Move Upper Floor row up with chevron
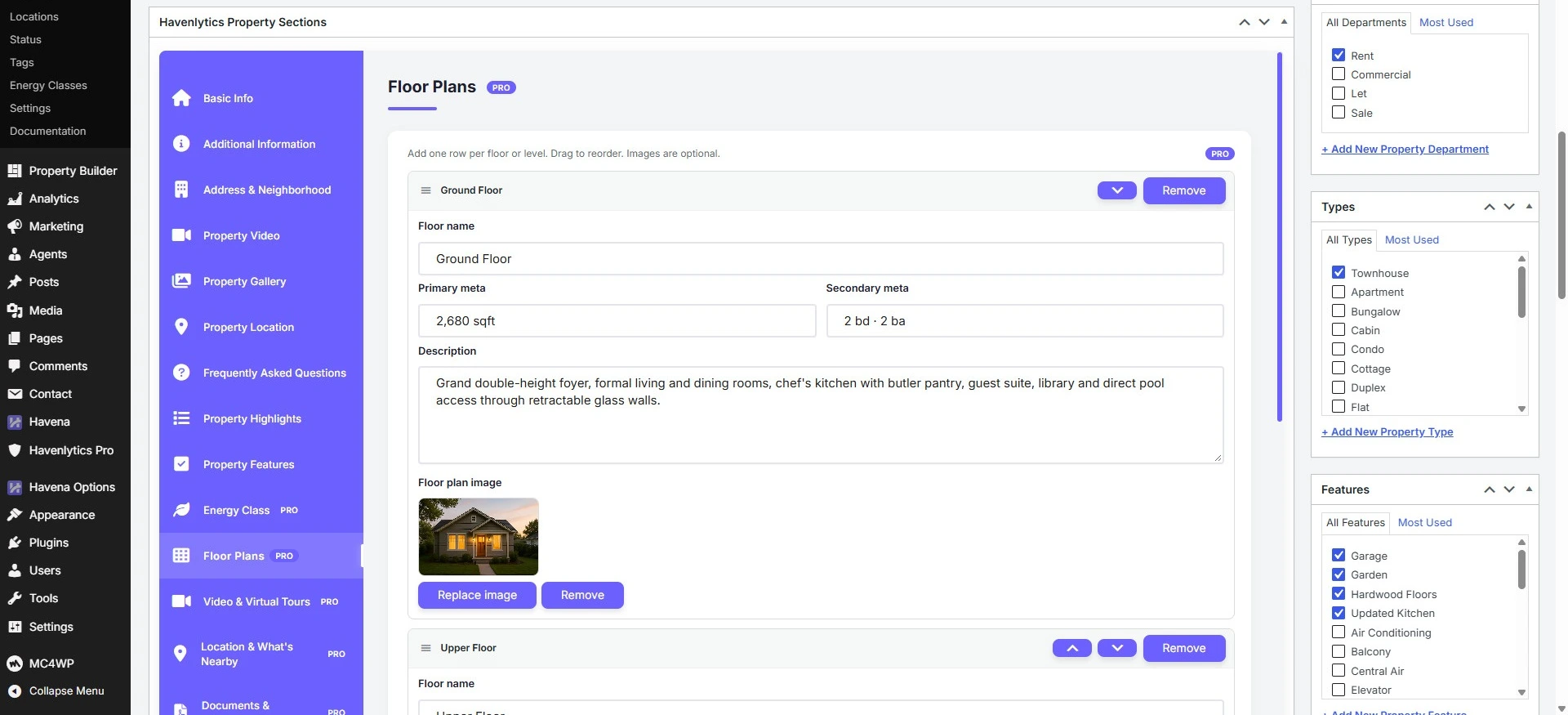This screenshot has height=715, width=1568. point(1072,648)
